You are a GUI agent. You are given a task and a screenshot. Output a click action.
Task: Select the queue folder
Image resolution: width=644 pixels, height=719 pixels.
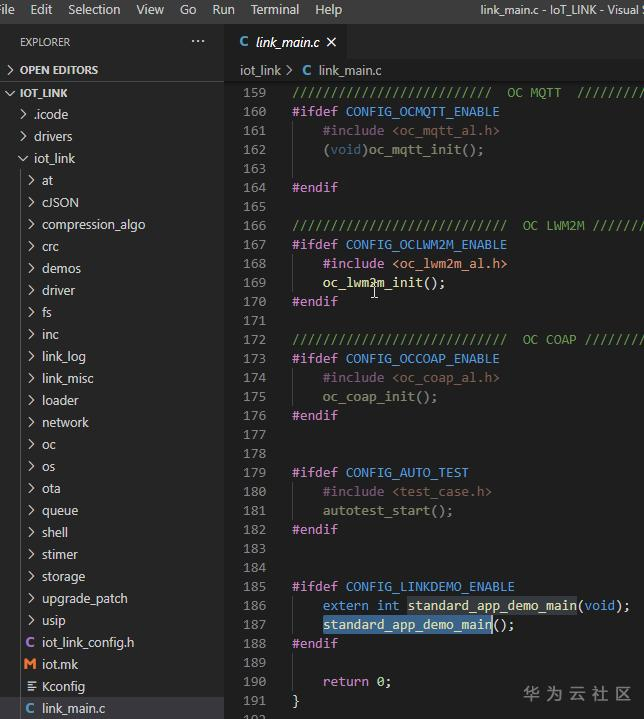pos(112,510)
